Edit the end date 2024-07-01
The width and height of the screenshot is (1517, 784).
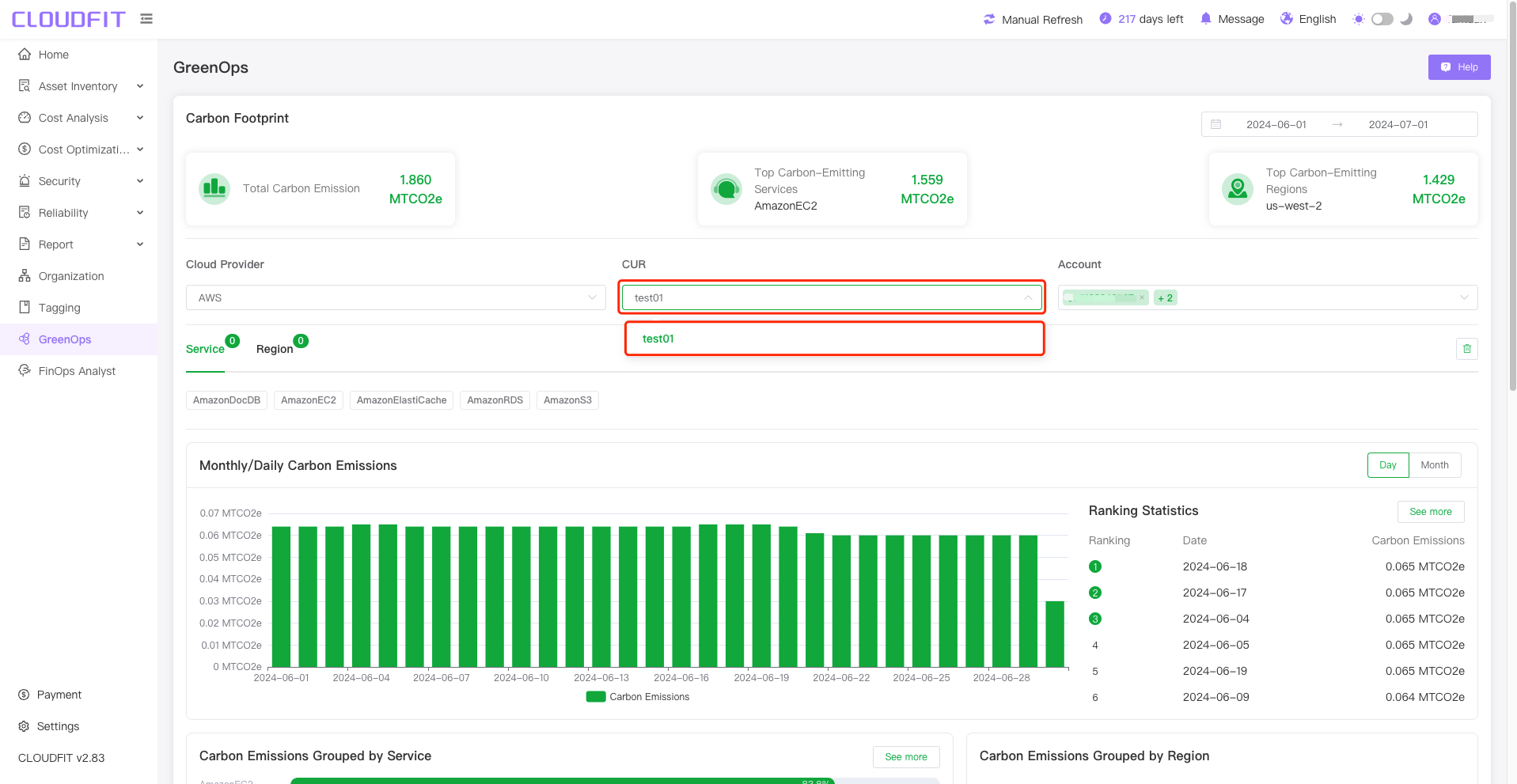pos(1398,124)
